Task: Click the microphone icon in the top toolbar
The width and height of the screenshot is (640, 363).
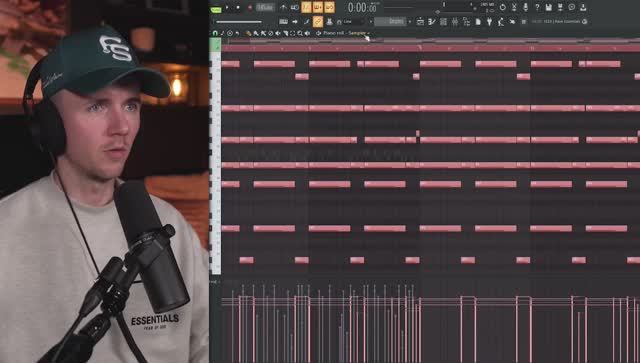Action: pyautogui.click(x=526, y=7)
